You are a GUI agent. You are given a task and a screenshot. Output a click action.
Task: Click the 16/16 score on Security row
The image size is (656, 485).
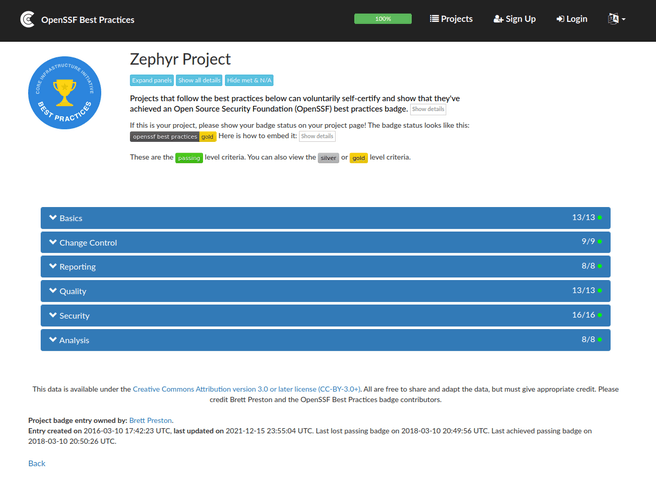click(583, 315)
